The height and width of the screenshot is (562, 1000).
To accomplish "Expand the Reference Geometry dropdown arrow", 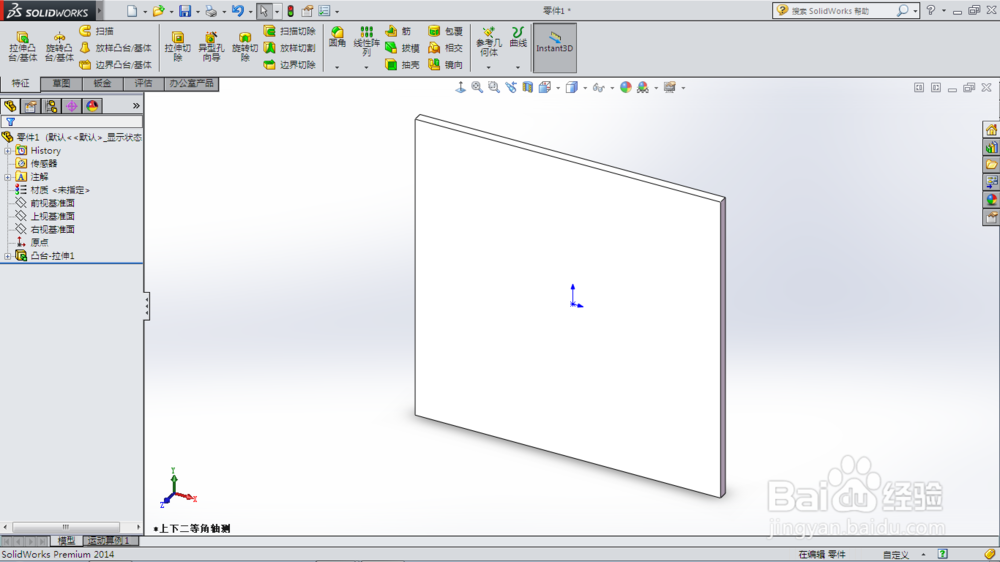I will click(489, 67).
